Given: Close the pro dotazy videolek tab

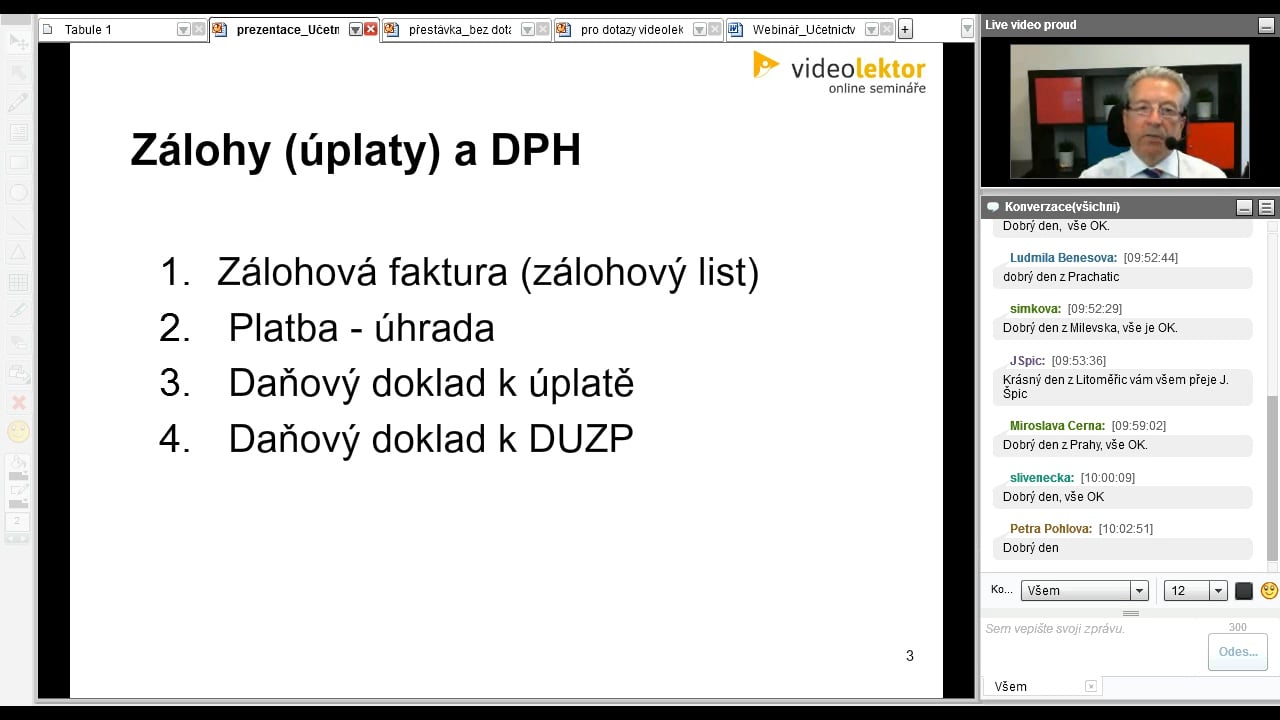Looking at the screenshot, I should pos(715,30).
